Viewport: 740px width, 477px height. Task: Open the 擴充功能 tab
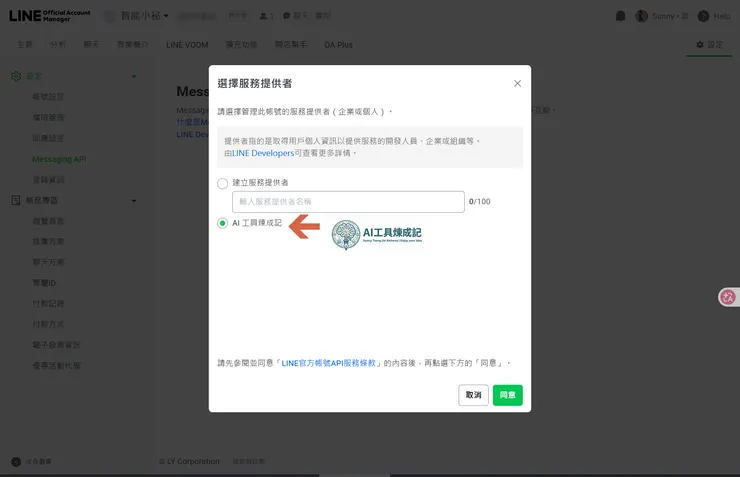point(241,44)
